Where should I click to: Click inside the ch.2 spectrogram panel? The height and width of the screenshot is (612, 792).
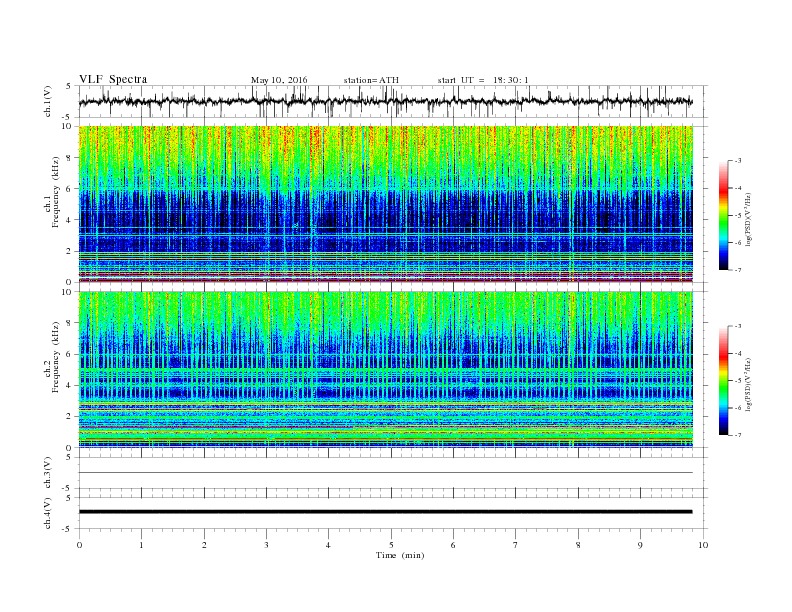(385, 370)
